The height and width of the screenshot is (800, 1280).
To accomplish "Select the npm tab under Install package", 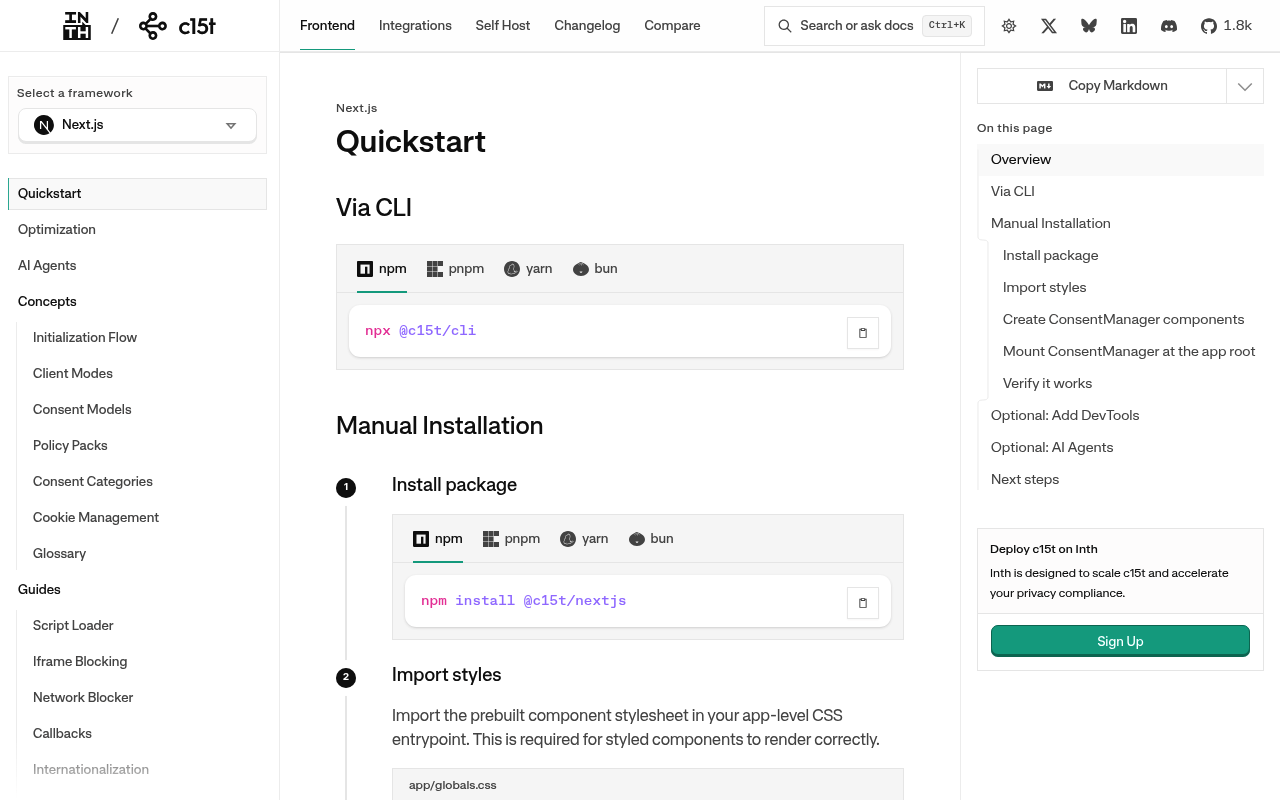I will [438, 539].
